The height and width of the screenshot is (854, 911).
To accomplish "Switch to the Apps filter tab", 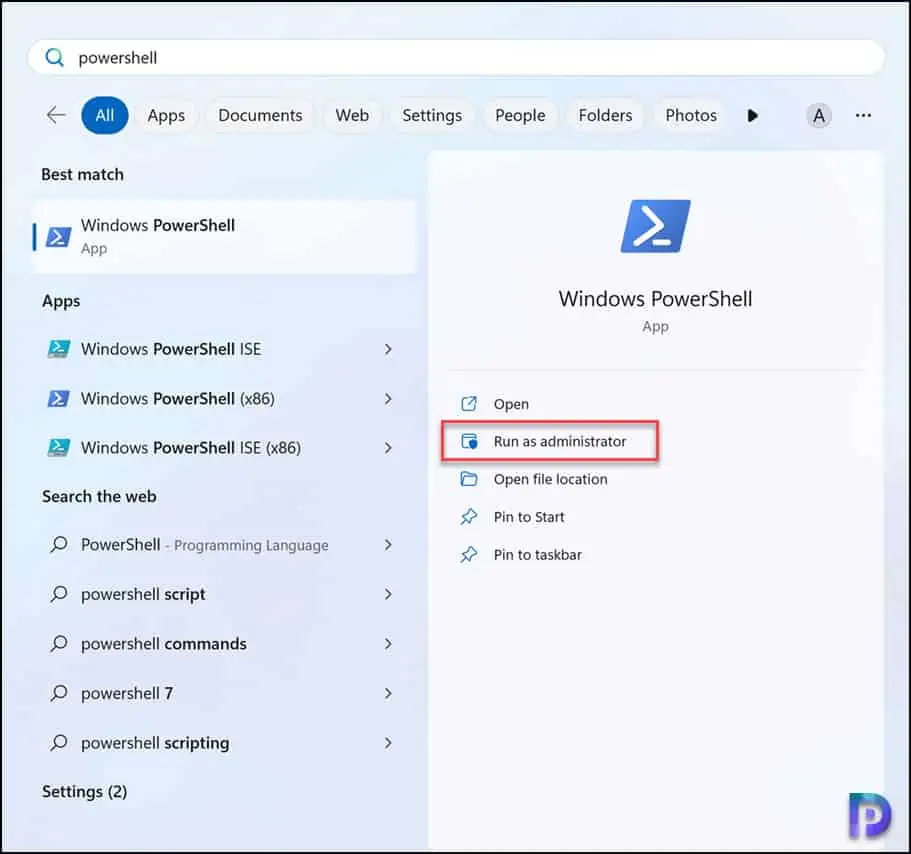I will click(166, 116).
